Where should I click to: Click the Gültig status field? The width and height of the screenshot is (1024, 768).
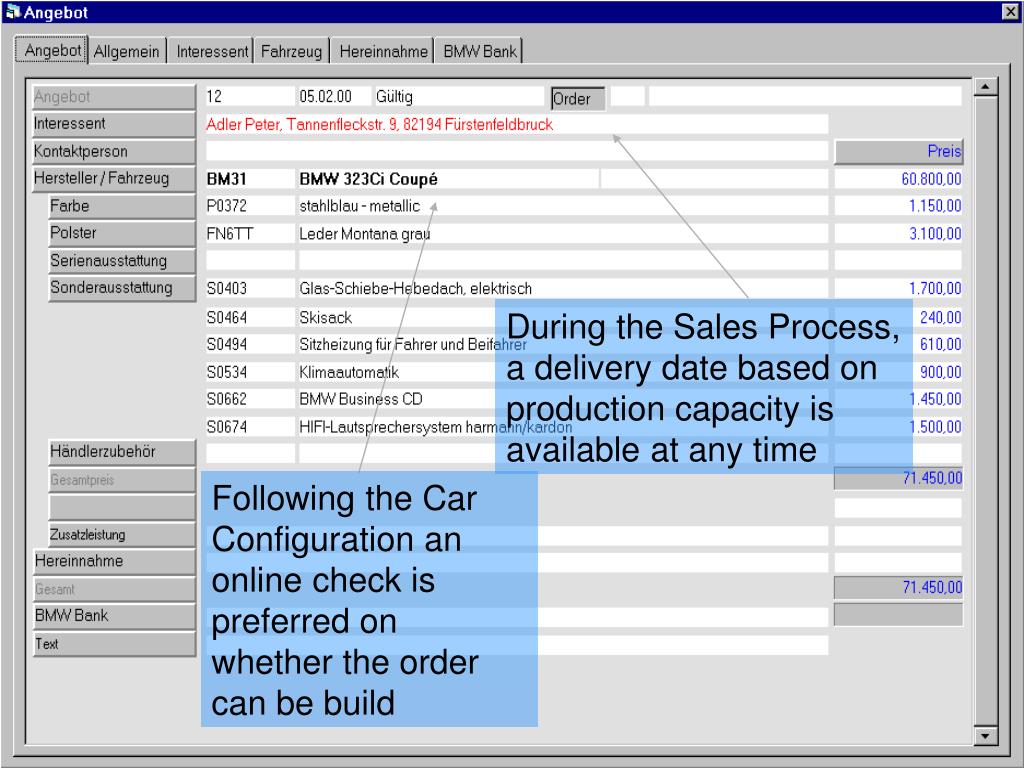point(458,97)
